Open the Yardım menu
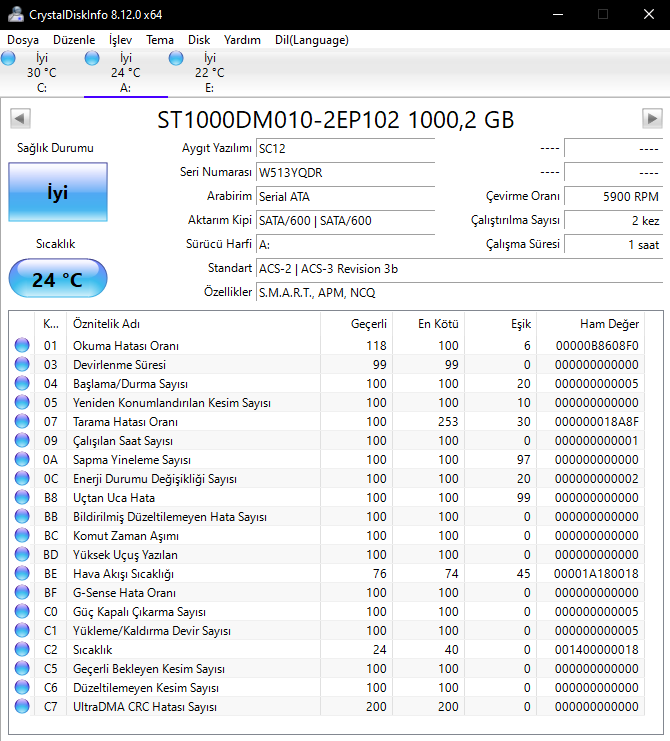670x741 pixels. 242,40
